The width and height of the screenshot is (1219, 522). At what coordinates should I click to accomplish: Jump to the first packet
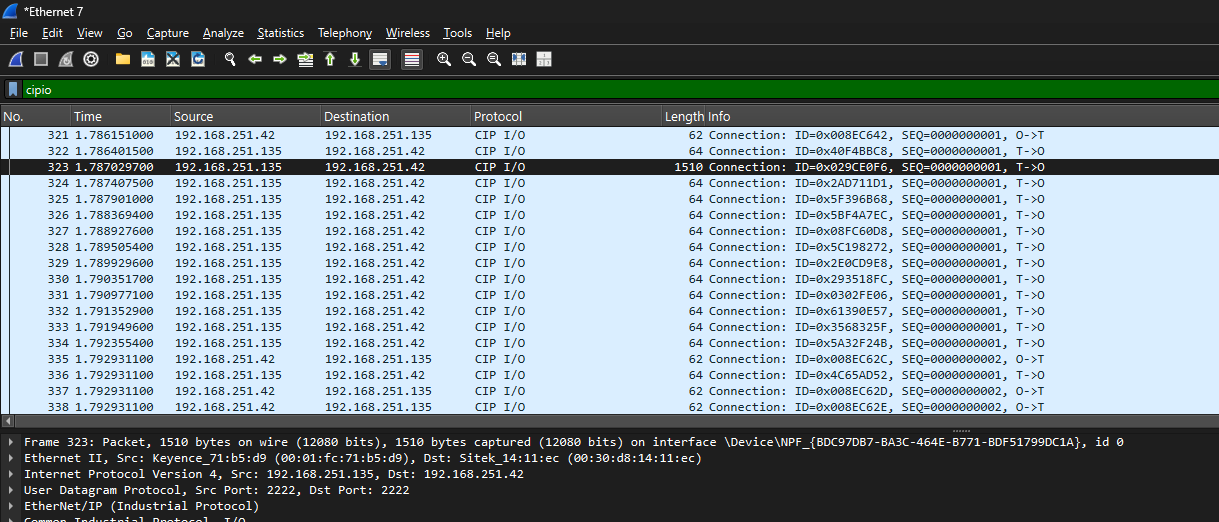click(x=330, y=59)
